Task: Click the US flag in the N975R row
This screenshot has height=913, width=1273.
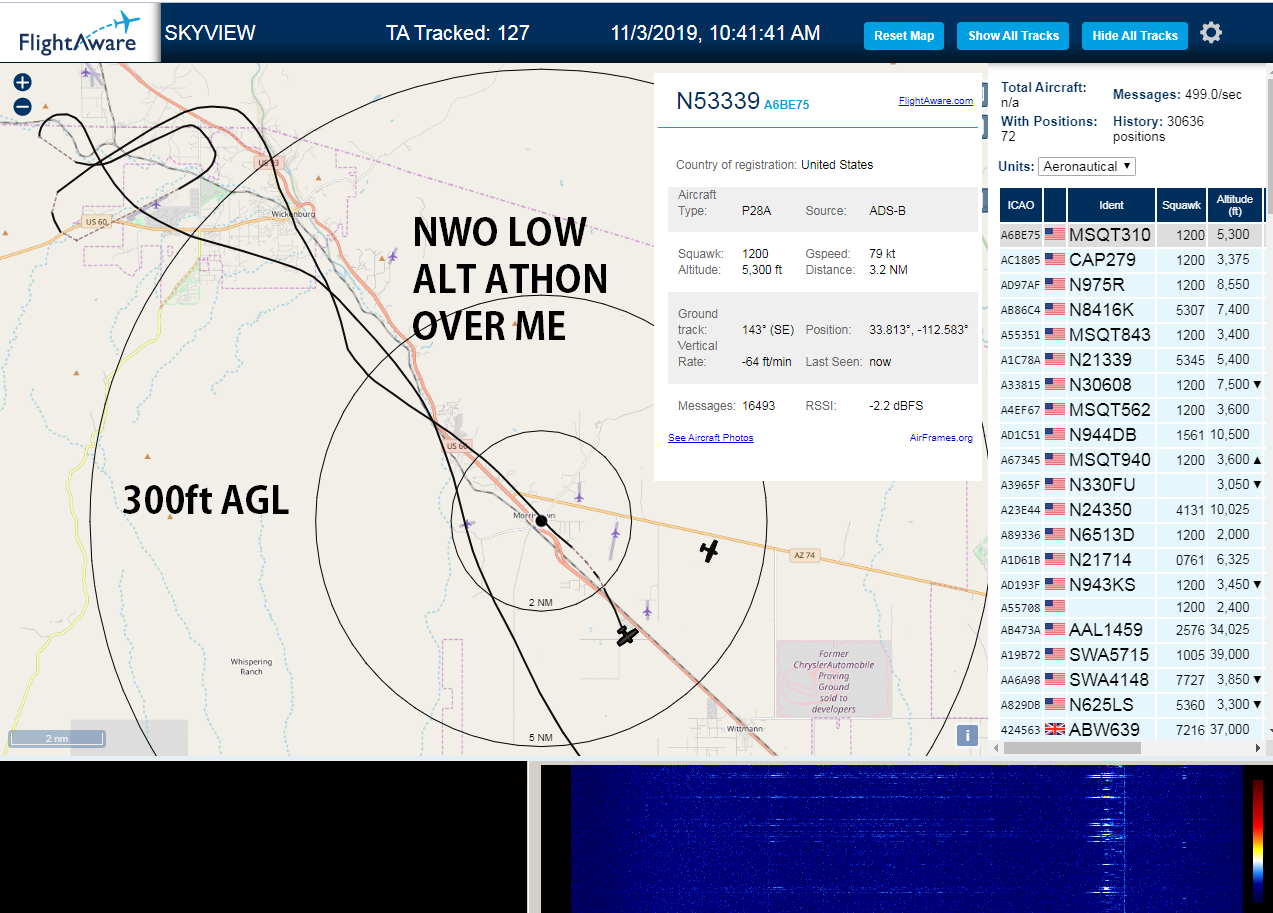Action: tap(1055, 285)
